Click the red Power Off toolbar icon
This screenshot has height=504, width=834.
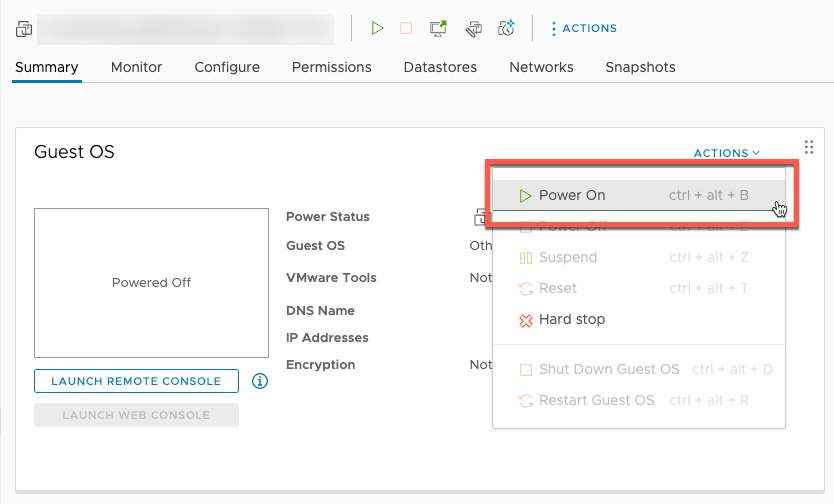(x=406, y=28)
